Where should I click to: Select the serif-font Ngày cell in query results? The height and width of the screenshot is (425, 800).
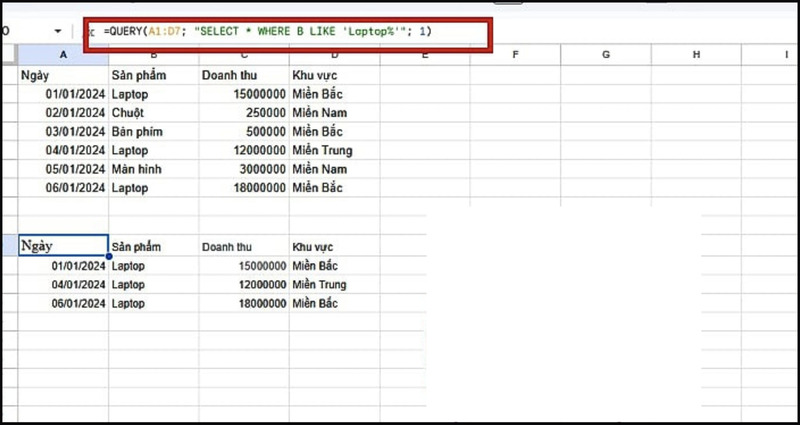click(x=63, y=245)
